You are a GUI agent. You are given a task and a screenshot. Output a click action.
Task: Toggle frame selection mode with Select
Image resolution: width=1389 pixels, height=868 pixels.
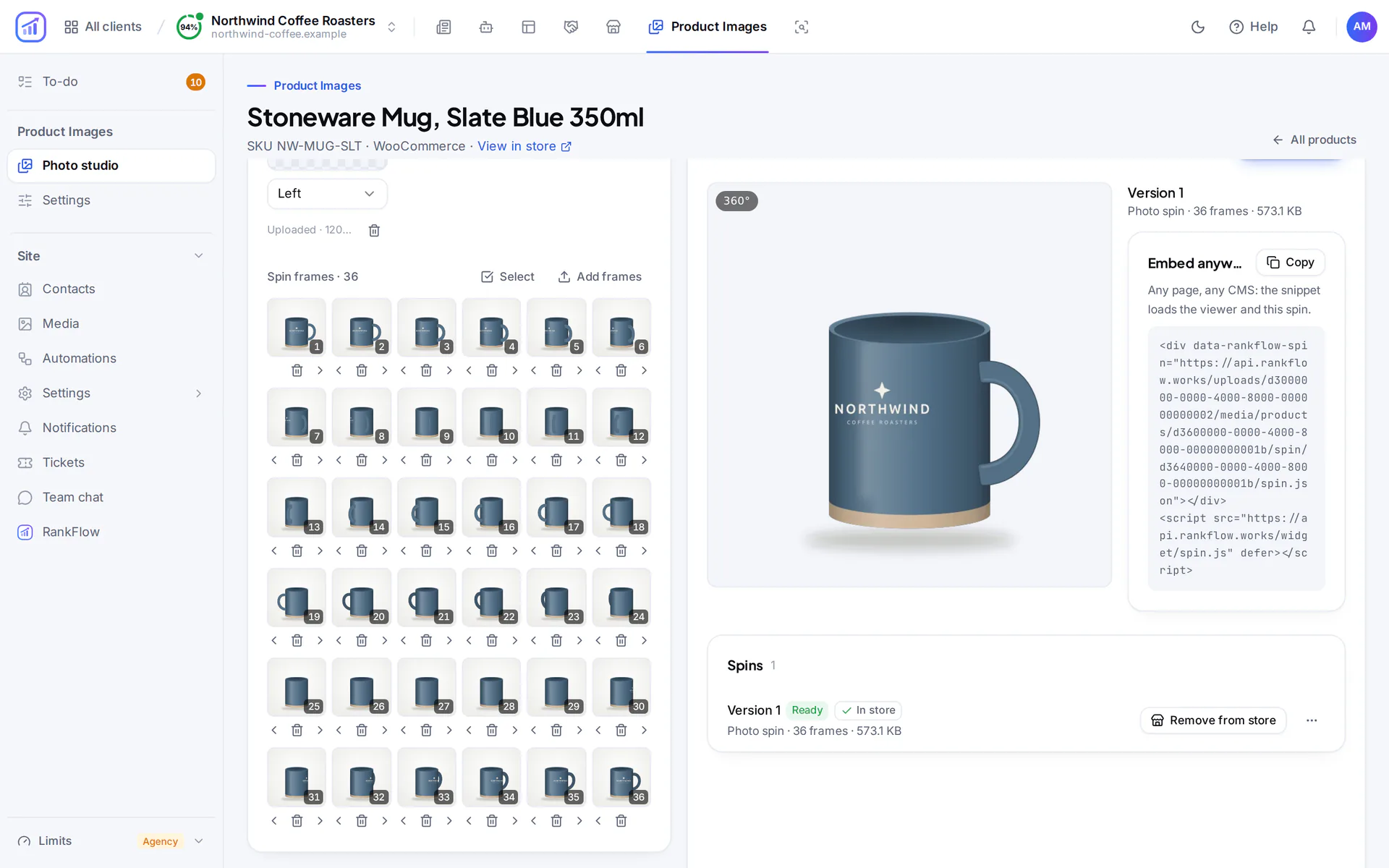point(507,276)
